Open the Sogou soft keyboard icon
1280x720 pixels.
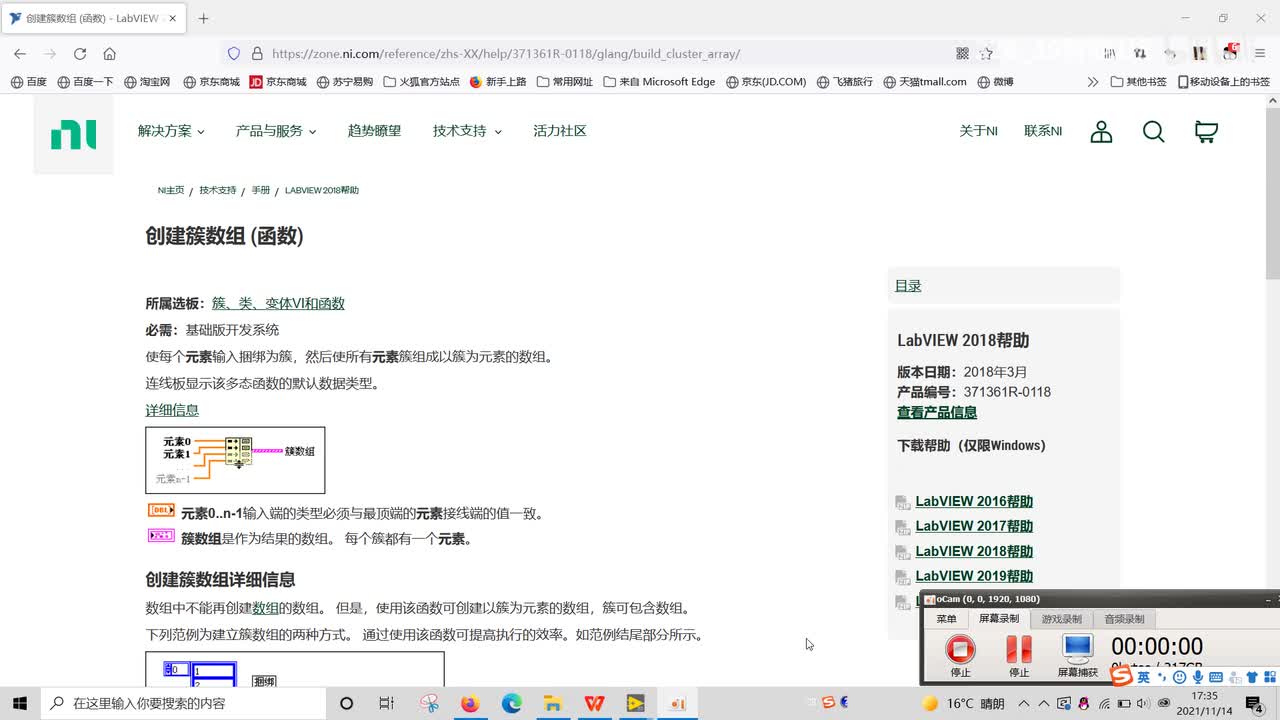1216,678
